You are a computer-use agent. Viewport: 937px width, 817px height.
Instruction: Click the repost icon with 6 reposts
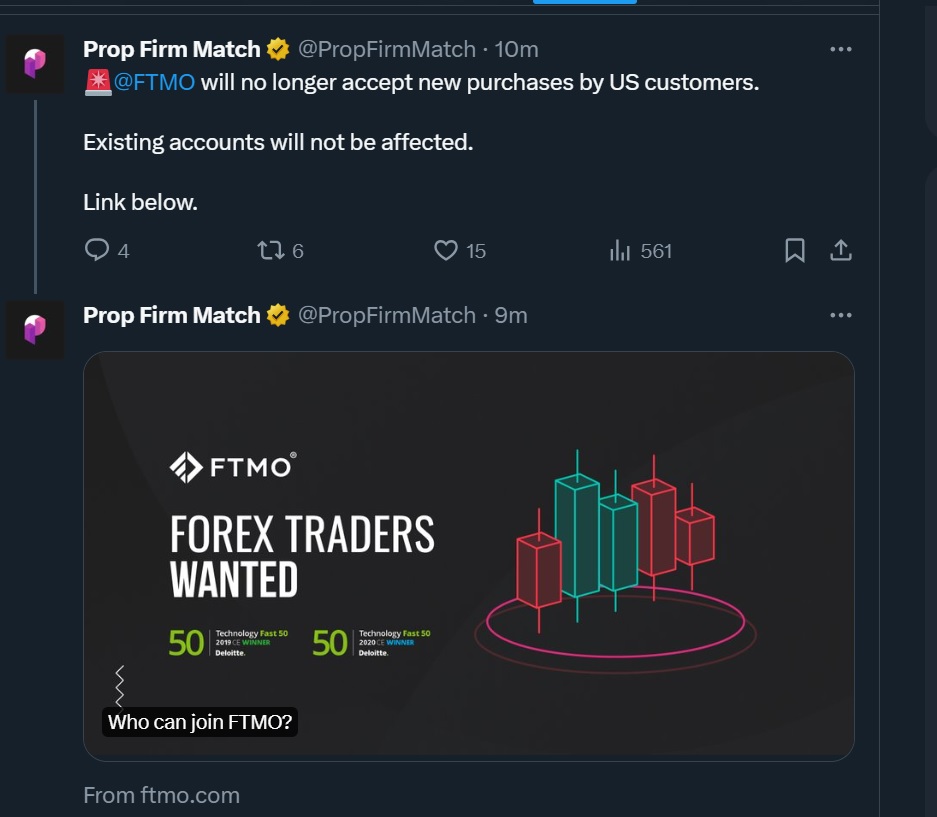(271, 250)
